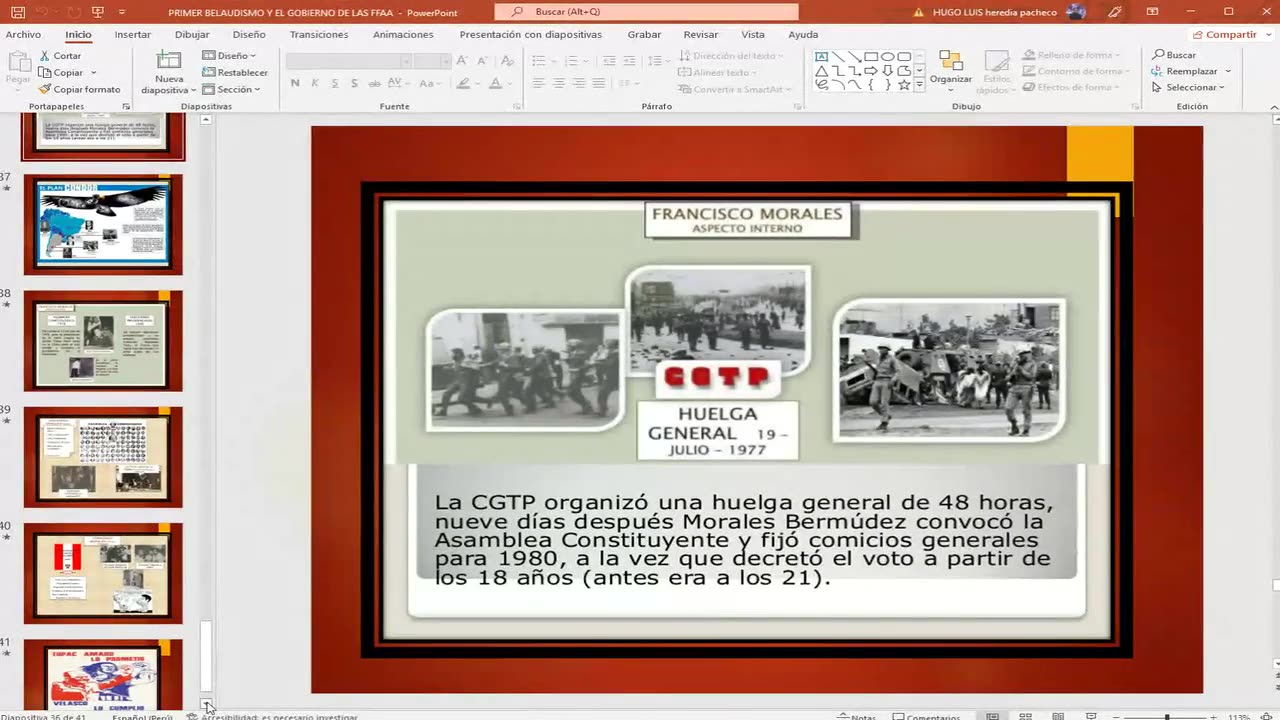Image resolution: width=1280 pixels, height=720 pixels.
Task: Toggle bold formatting (N)
Action: pyautogui.click(x=295, y=83)
